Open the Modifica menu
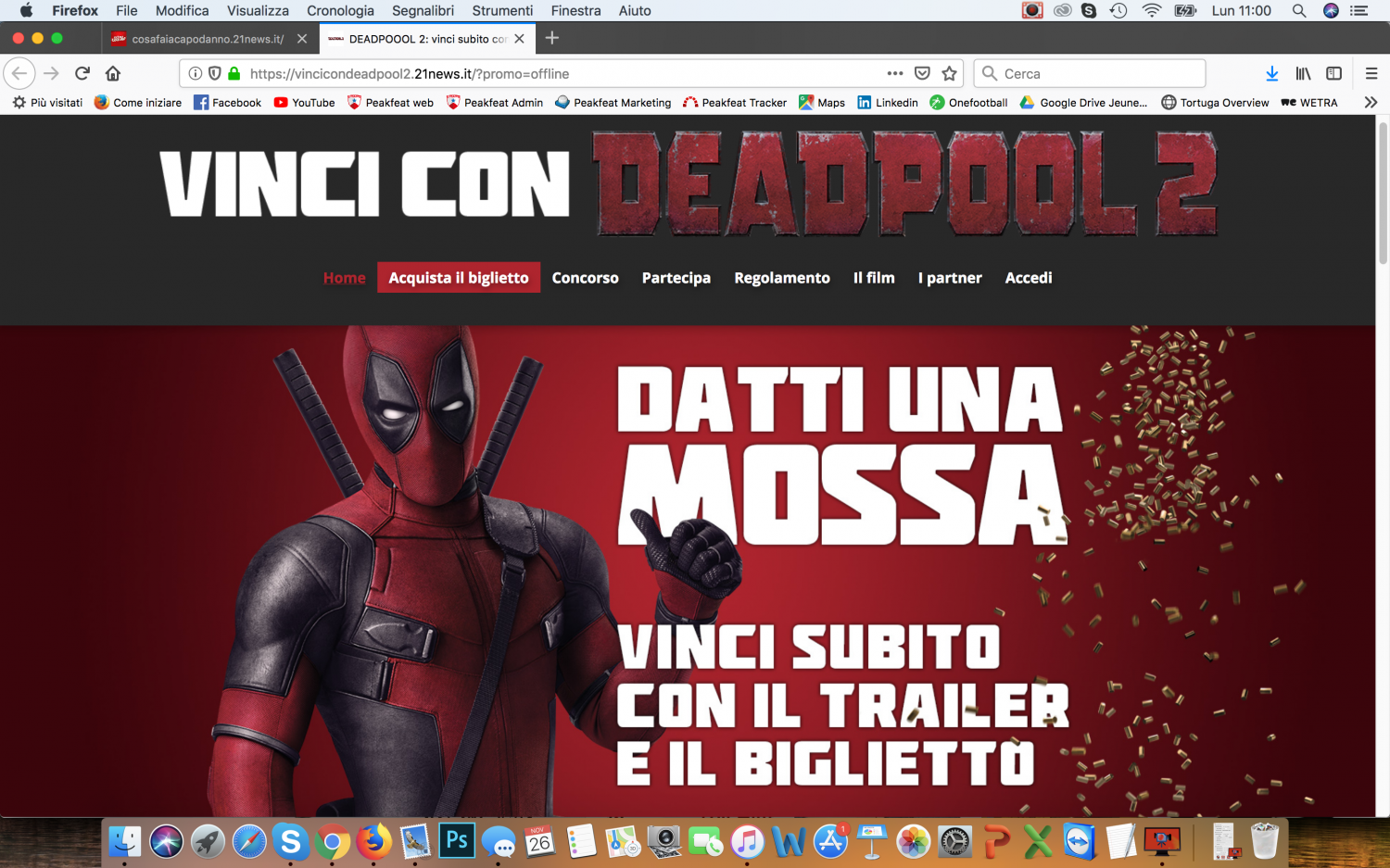This screenshot has height=868, width=1390. point(182,10)
